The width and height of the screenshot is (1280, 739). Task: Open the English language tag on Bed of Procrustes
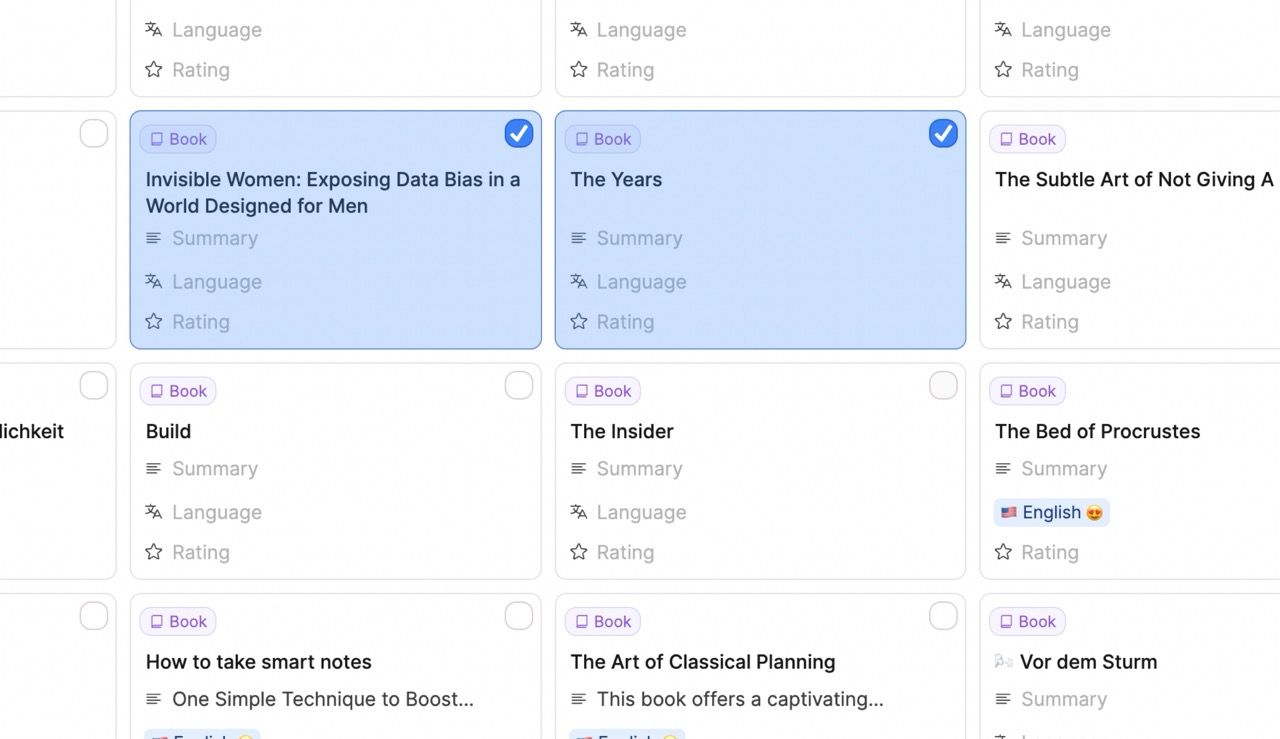coord(1051,513)
